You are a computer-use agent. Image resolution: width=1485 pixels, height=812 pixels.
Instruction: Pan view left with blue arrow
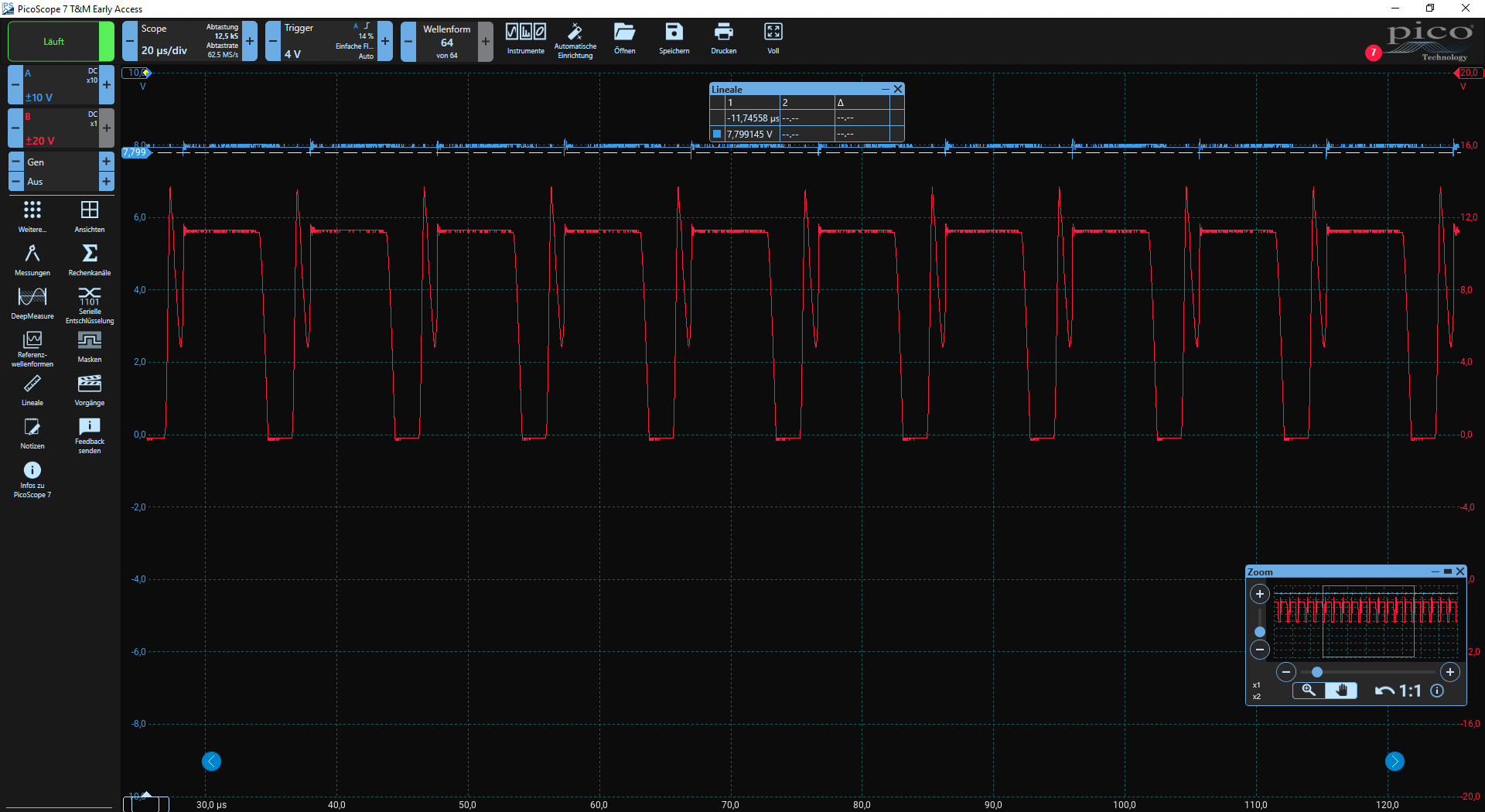coord(211,762)
